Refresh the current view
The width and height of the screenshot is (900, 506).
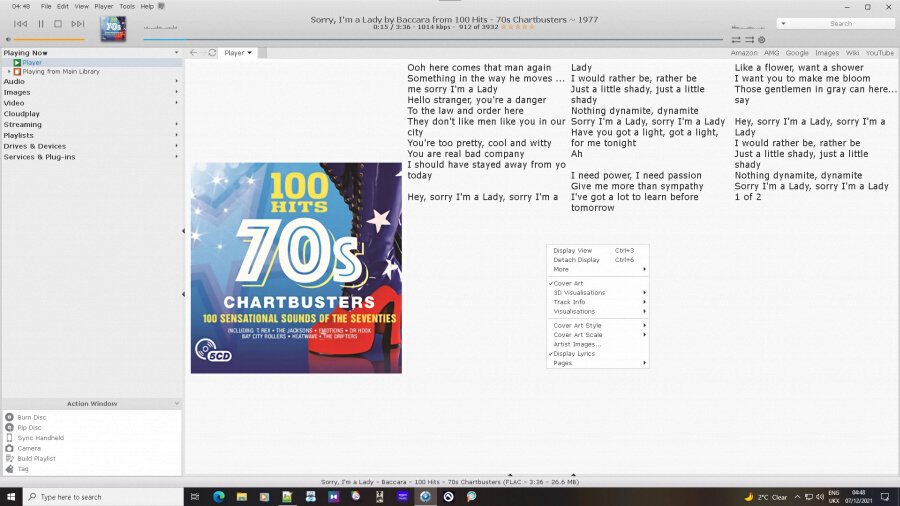pyautogui.click(x=212, y=53)
